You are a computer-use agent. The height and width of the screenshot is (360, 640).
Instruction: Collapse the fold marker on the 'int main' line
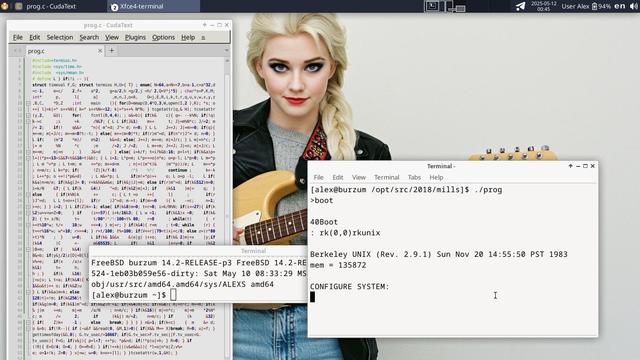coord(28,103)
